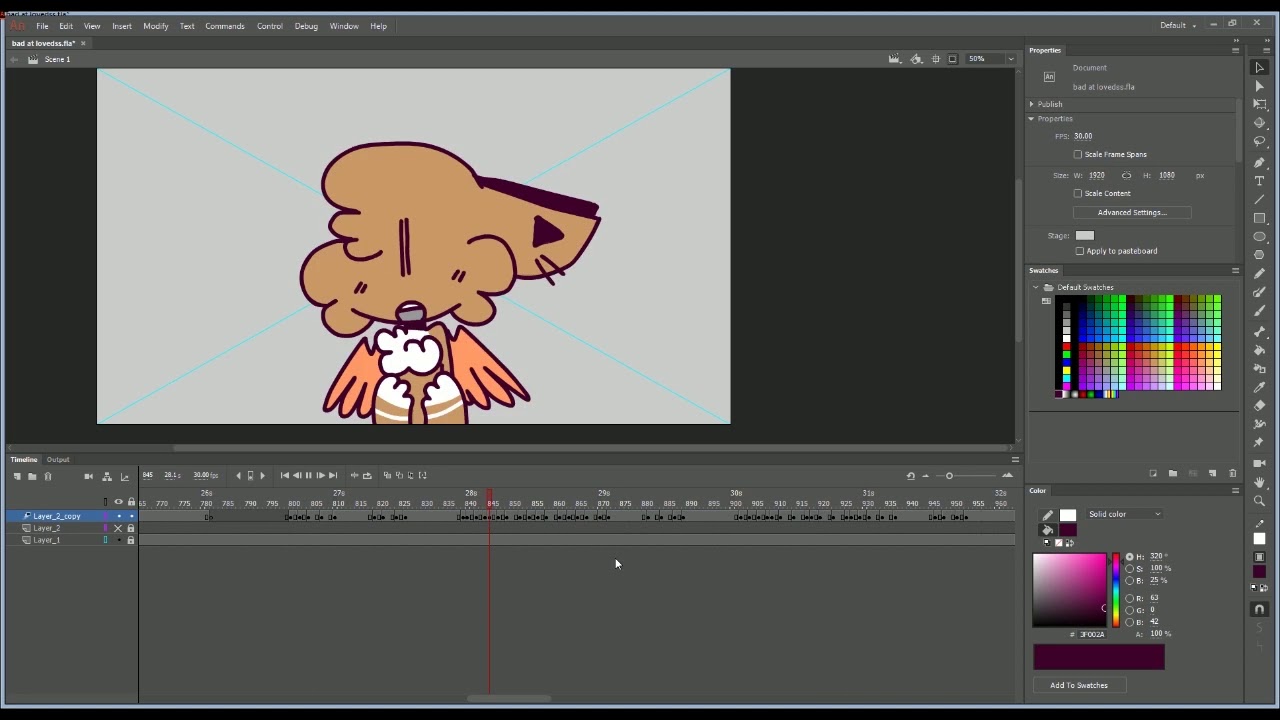The image size is (1280, 720).
Task: Enable the Scale Content checkbox
Action: [x=1078, y=193]
